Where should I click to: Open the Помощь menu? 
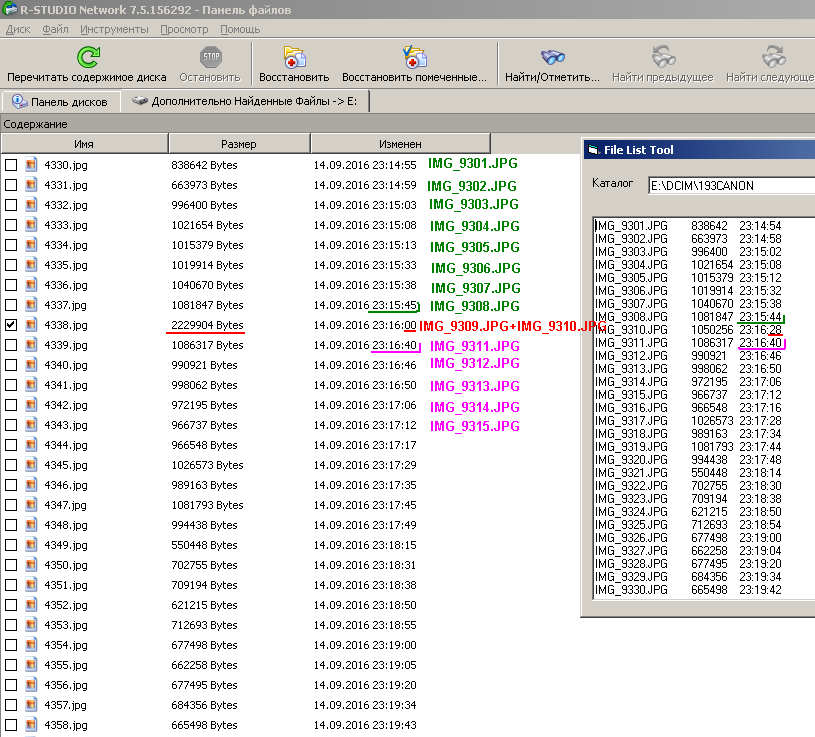tap(240, 29)
